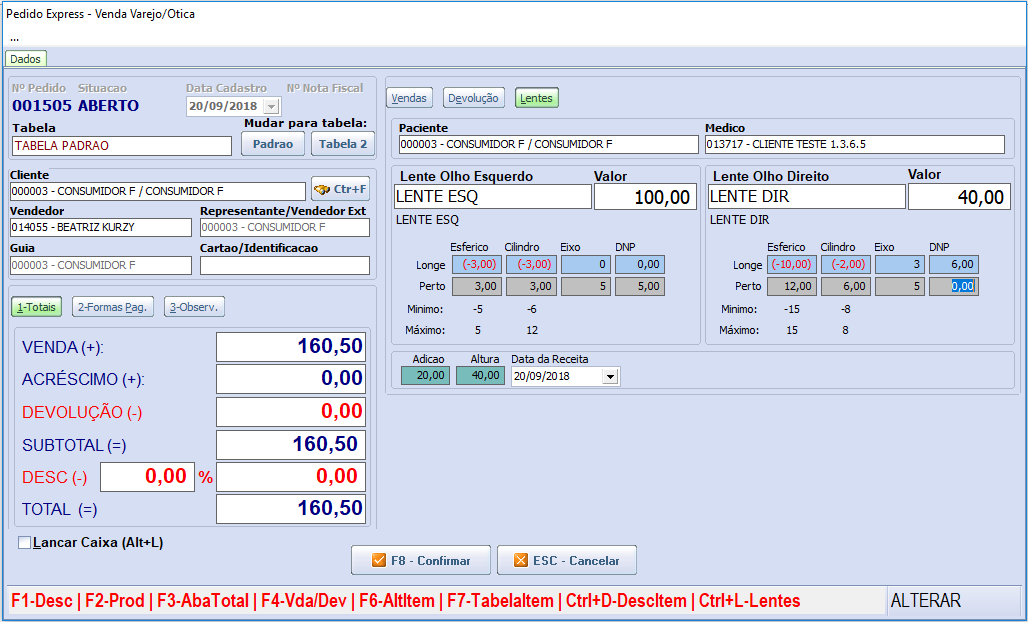Click the Ctrl+F client search icon button
The image size is (1028, 622).
point(340,189)
